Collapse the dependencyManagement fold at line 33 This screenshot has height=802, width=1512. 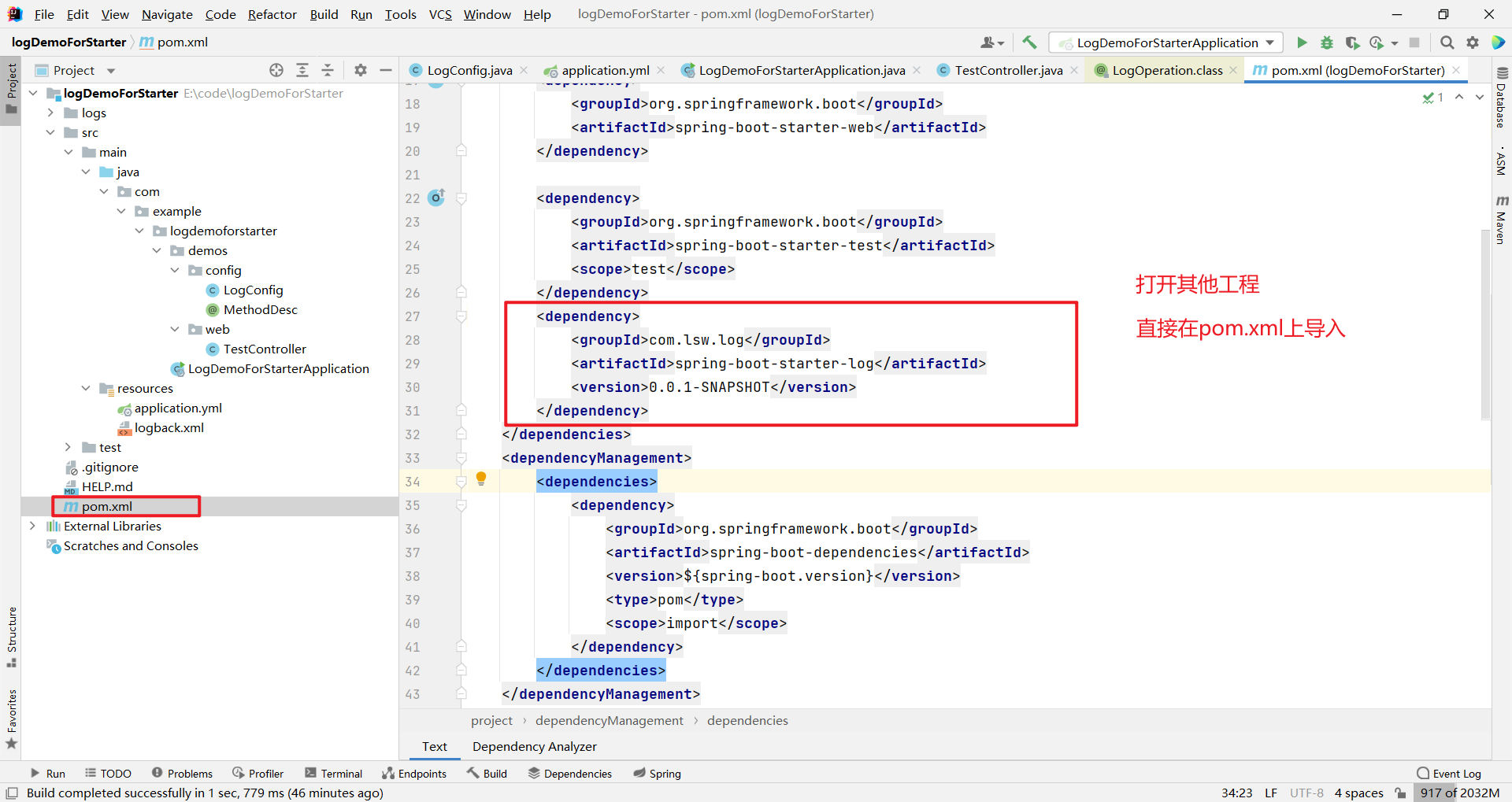[462, 458]
